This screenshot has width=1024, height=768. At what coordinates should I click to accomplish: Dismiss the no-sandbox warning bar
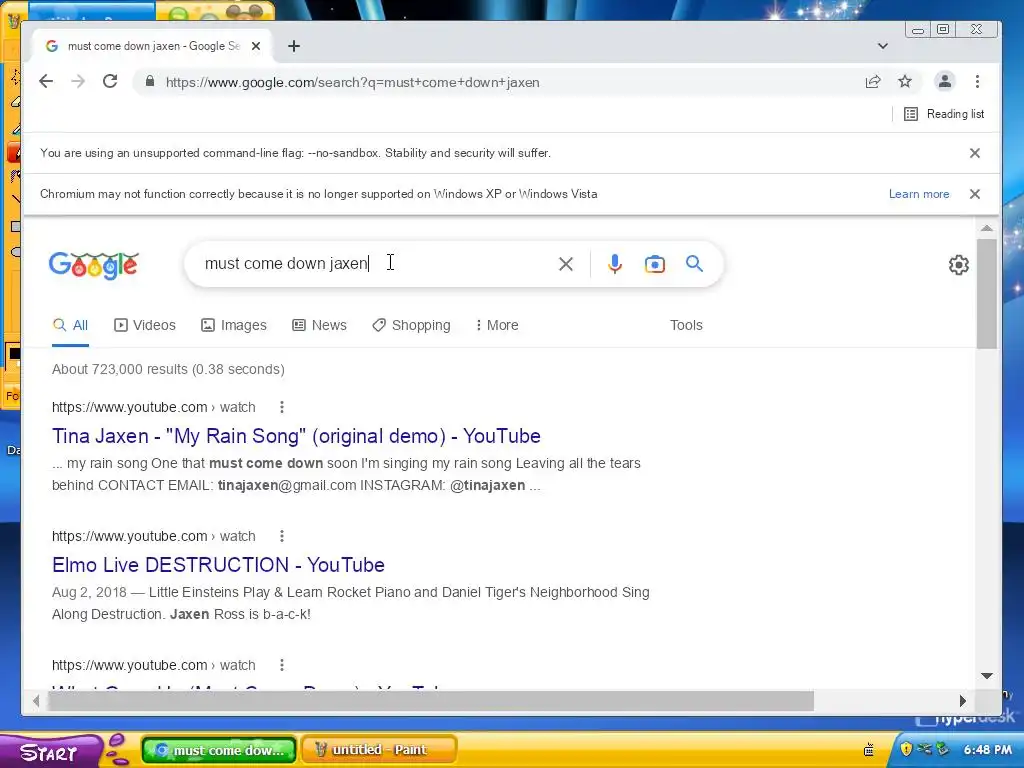coord(974,153)
